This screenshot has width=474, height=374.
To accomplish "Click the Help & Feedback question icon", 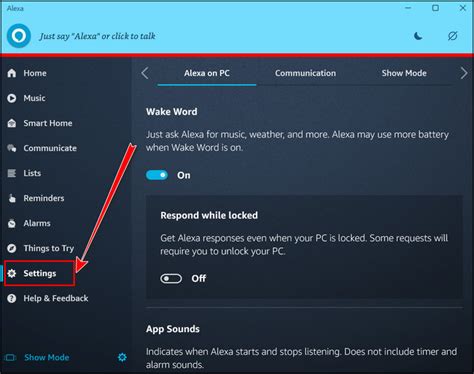I will pos(12,298).
